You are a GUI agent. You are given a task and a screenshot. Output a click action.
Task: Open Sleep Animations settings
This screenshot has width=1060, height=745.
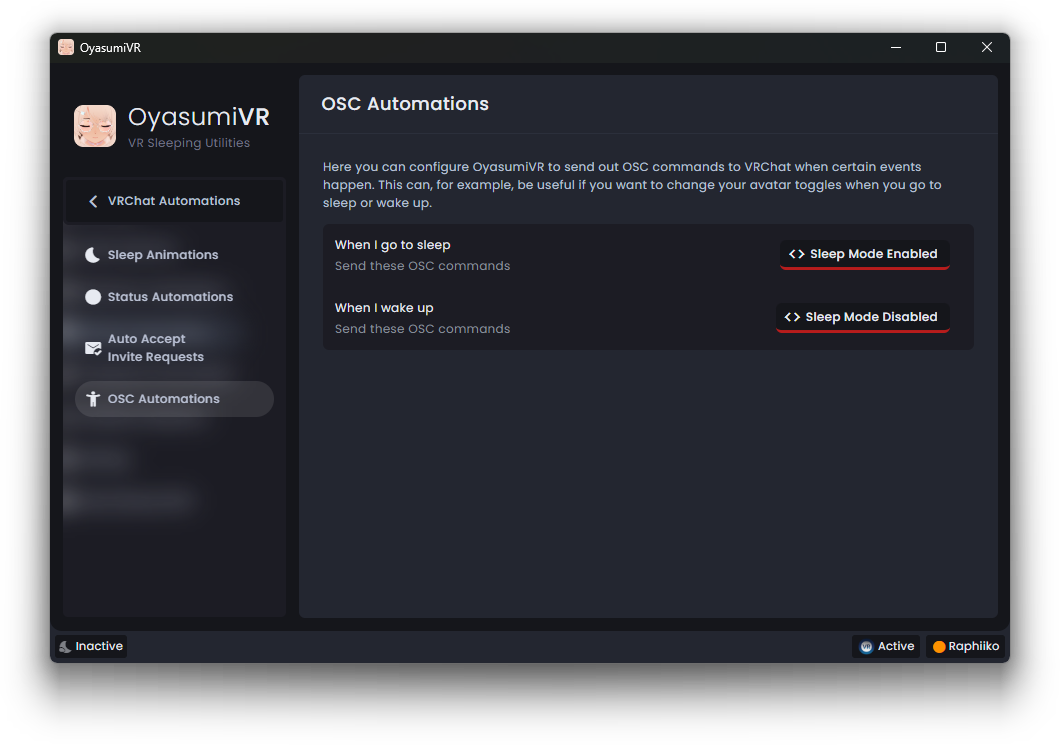tap(174, 255)
